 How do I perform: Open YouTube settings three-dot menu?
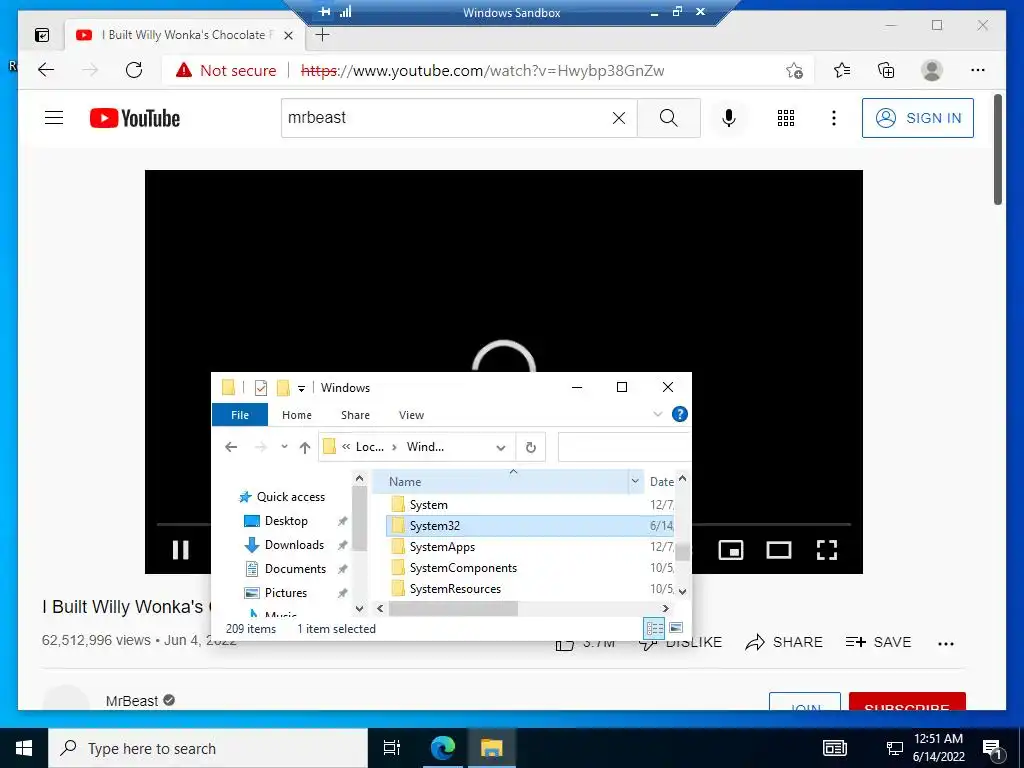click(833, 118)
